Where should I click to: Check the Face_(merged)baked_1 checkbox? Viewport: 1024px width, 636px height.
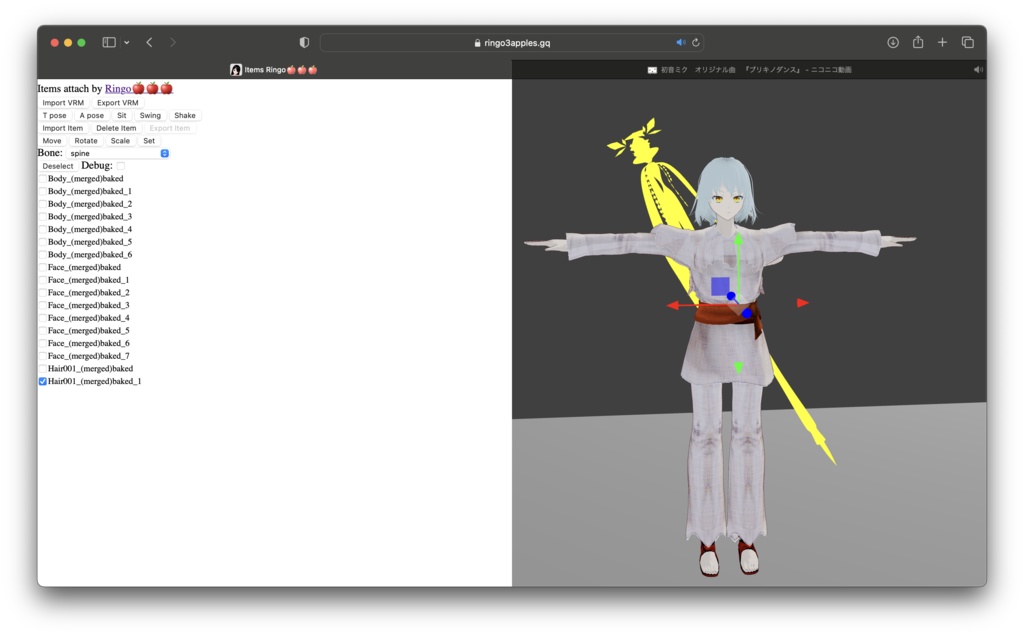[43, 279]
